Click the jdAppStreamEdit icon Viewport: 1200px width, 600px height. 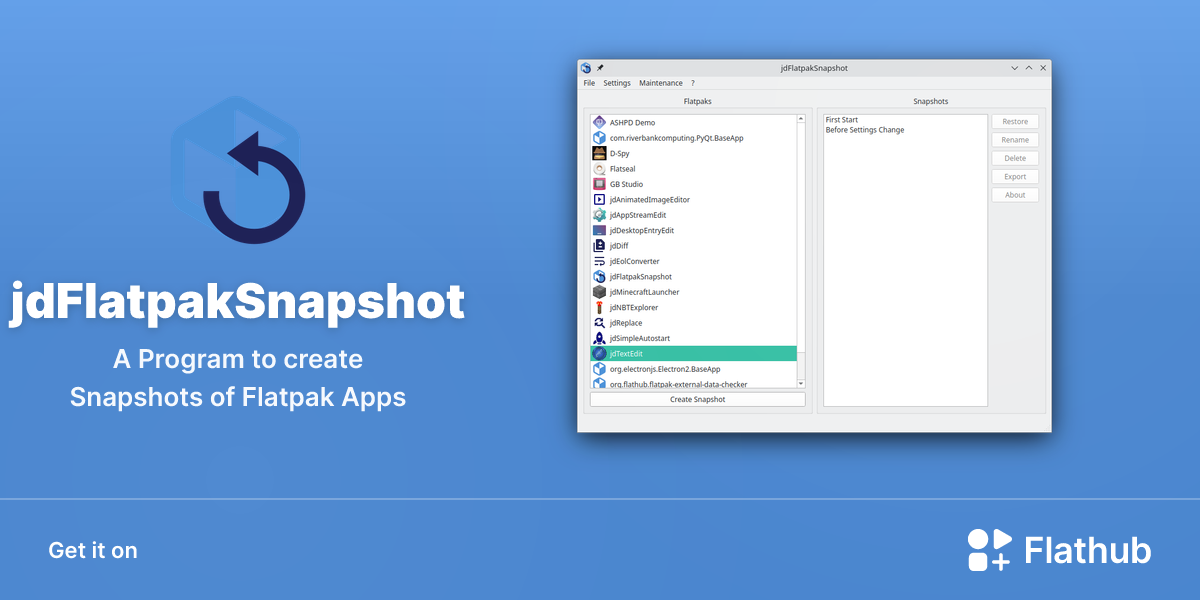click(x=599, y=215)
